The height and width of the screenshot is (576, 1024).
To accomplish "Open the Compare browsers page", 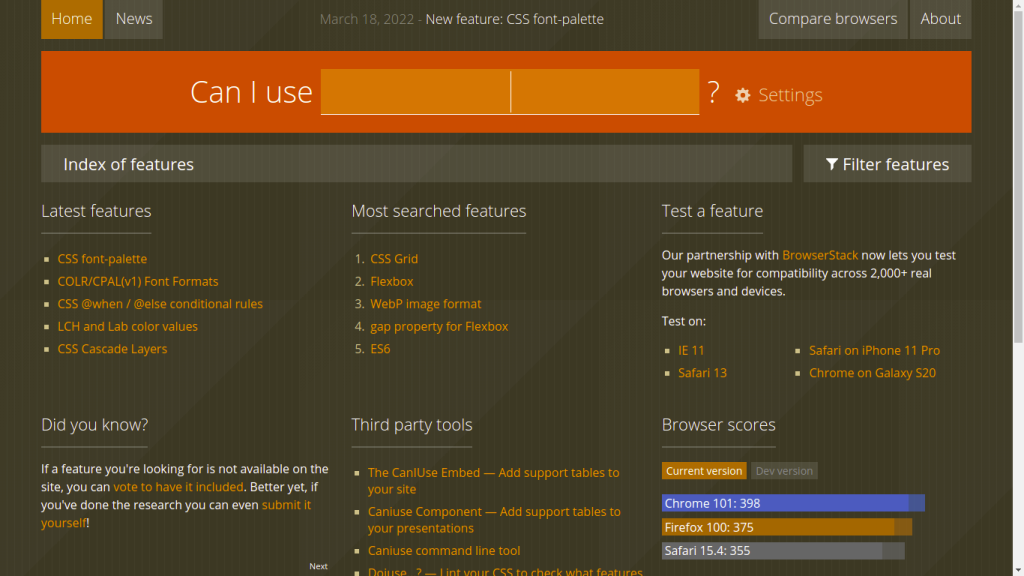I will [x=832, y=19].
